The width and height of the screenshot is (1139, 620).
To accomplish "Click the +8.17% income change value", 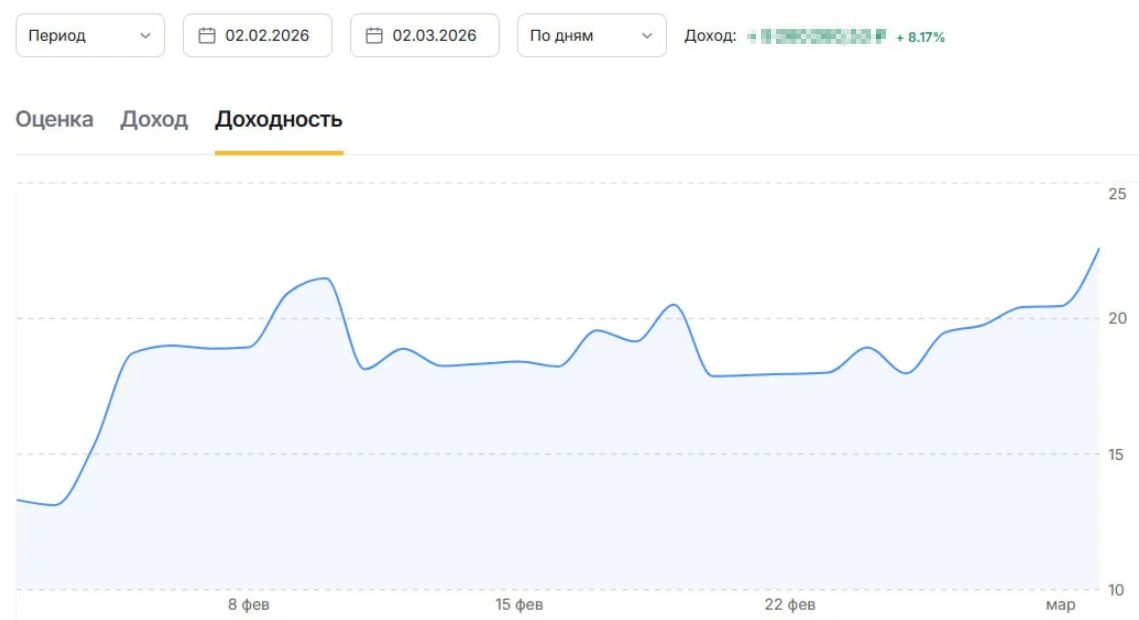I will point(920,37).
